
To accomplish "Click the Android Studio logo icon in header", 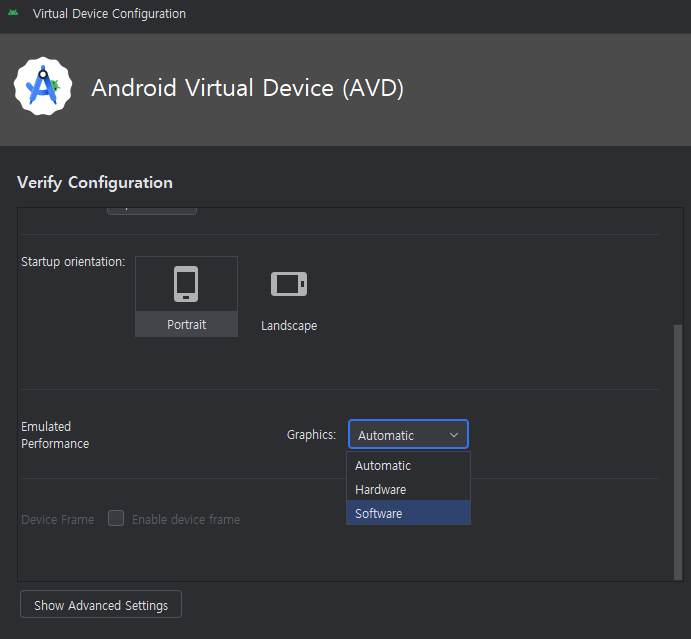I will [43, 86].
